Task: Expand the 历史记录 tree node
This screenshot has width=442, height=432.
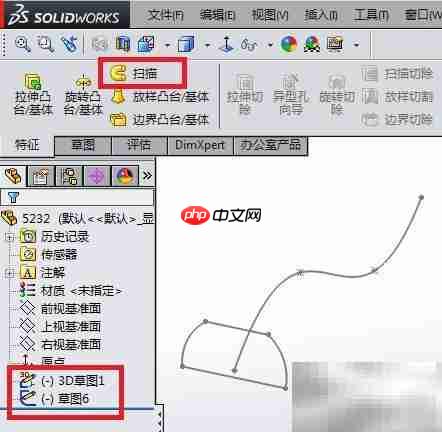Action: 9,237
